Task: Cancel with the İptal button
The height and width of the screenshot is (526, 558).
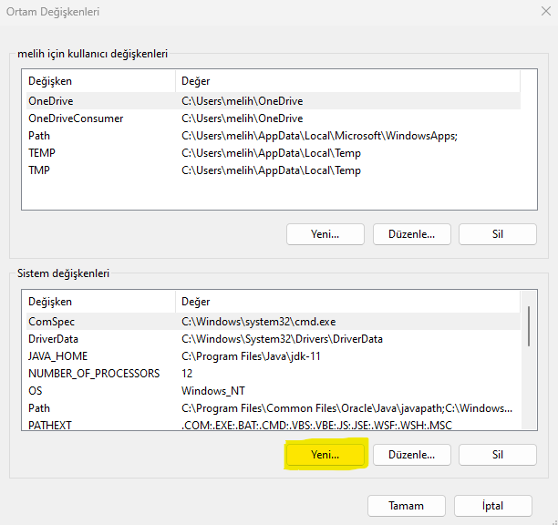Action: [x=493, y=506]
